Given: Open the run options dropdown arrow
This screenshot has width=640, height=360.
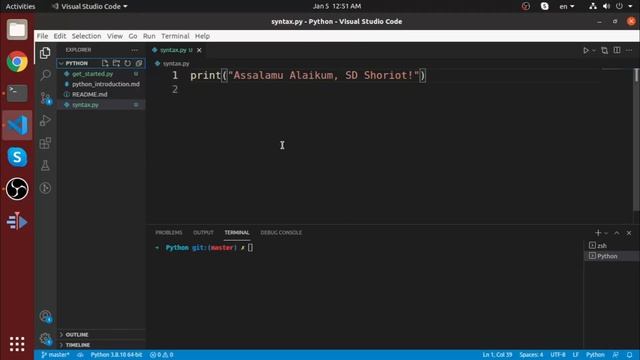Looking at the screenshot, I should tap(594, 51).
